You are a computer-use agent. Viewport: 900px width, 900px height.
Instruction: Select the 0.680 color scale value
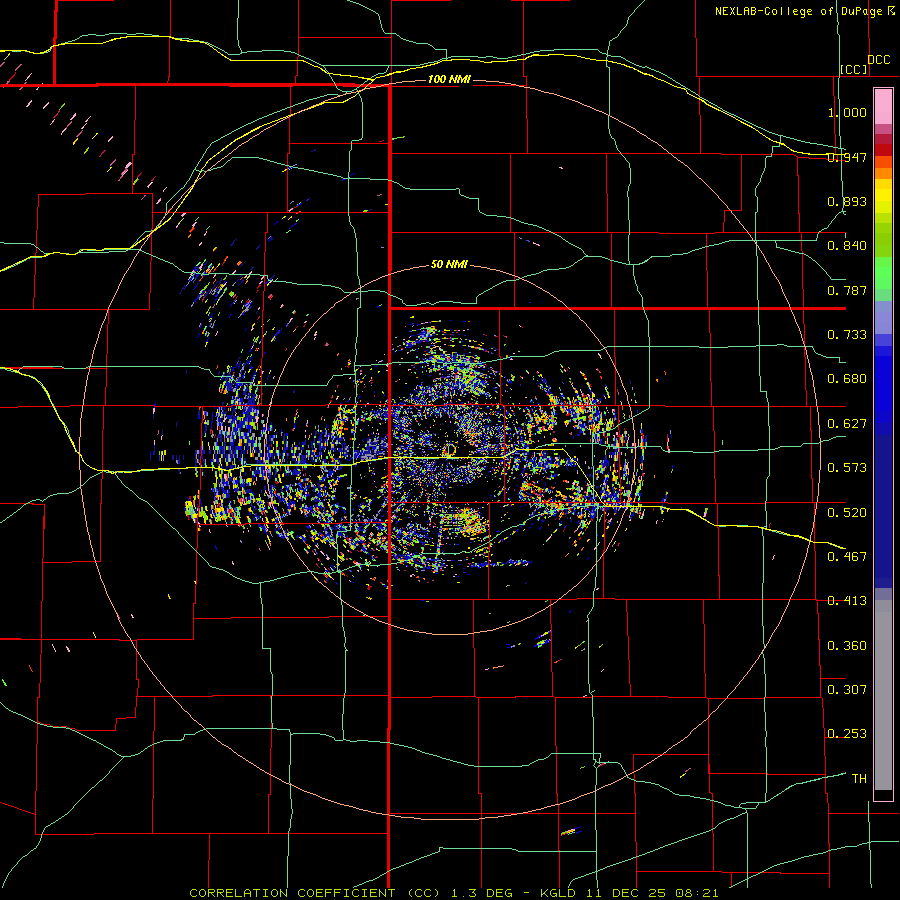pos(847,379)
